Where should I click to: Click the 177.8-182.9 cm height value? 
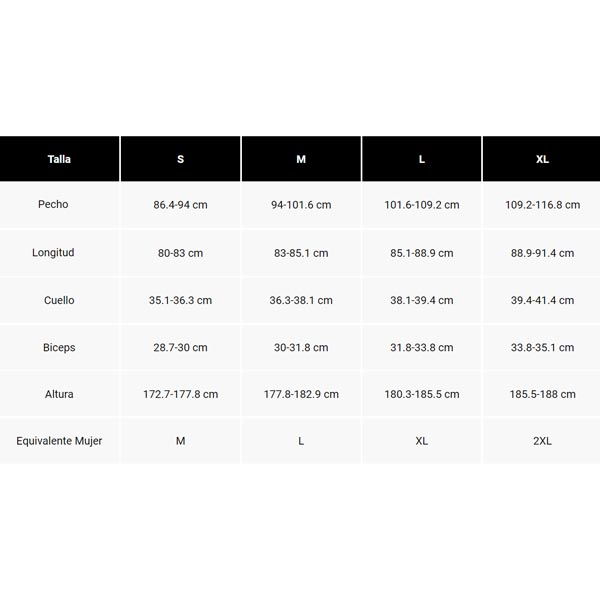(x=301, y=395)
